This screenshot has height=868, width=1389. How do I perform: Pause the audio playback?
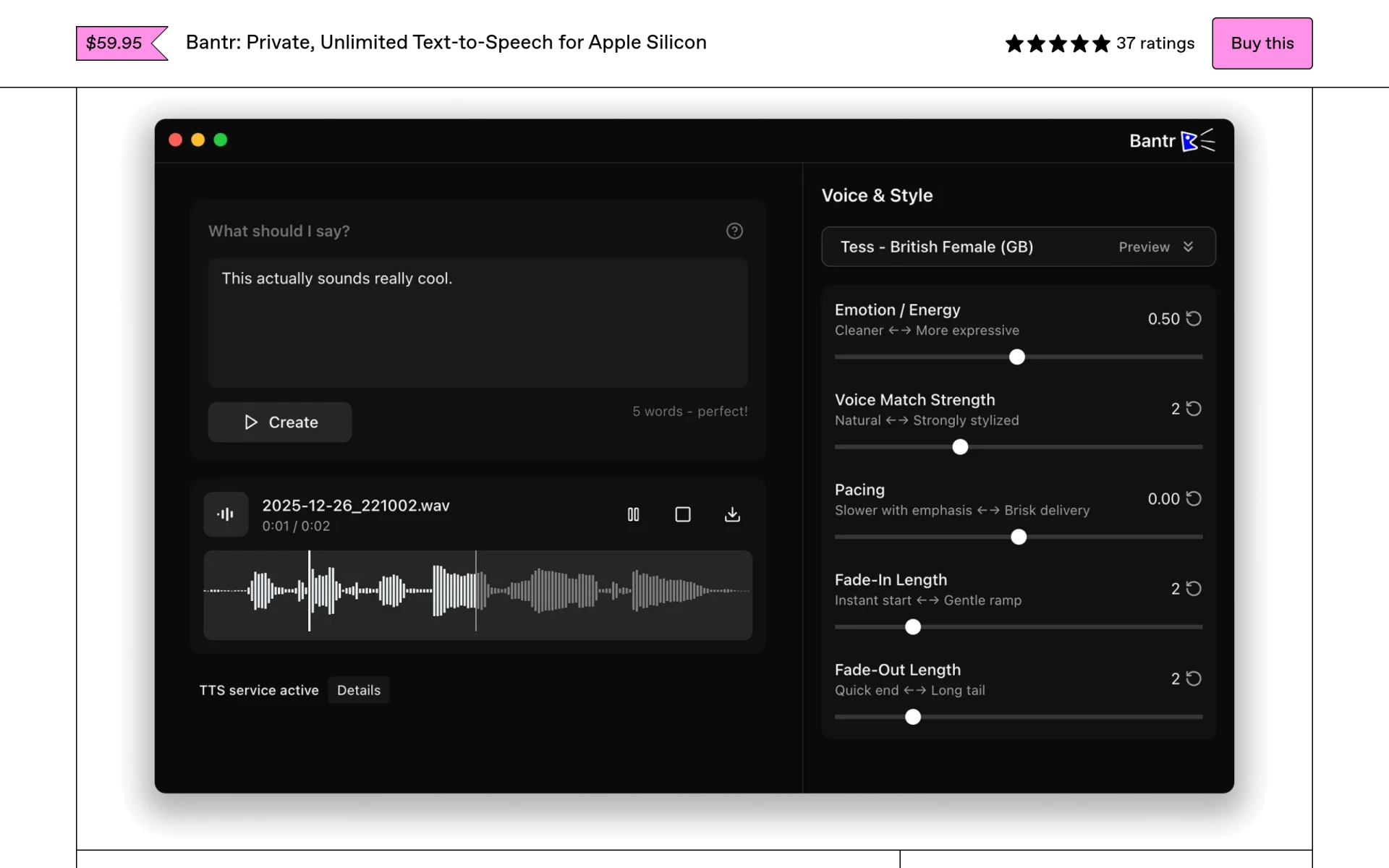[x=633, y=514]
